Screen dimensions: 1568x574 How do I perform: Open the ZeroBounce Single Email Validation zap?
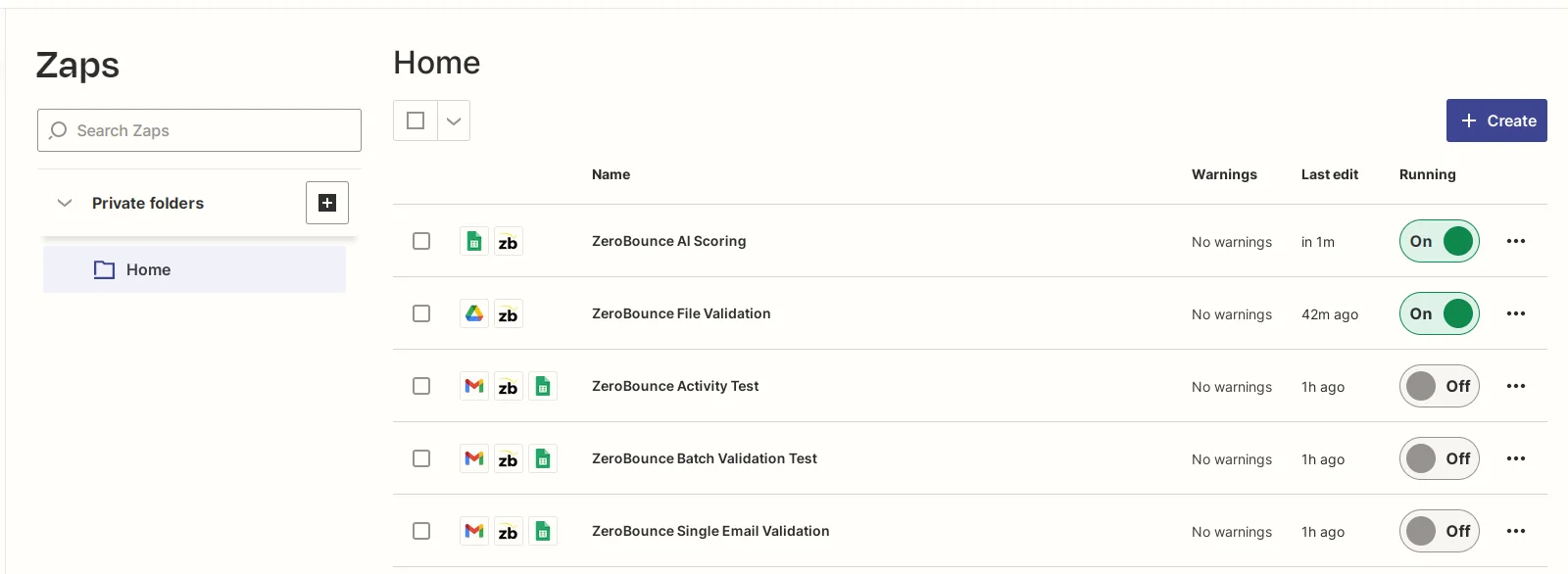point(710,531)
